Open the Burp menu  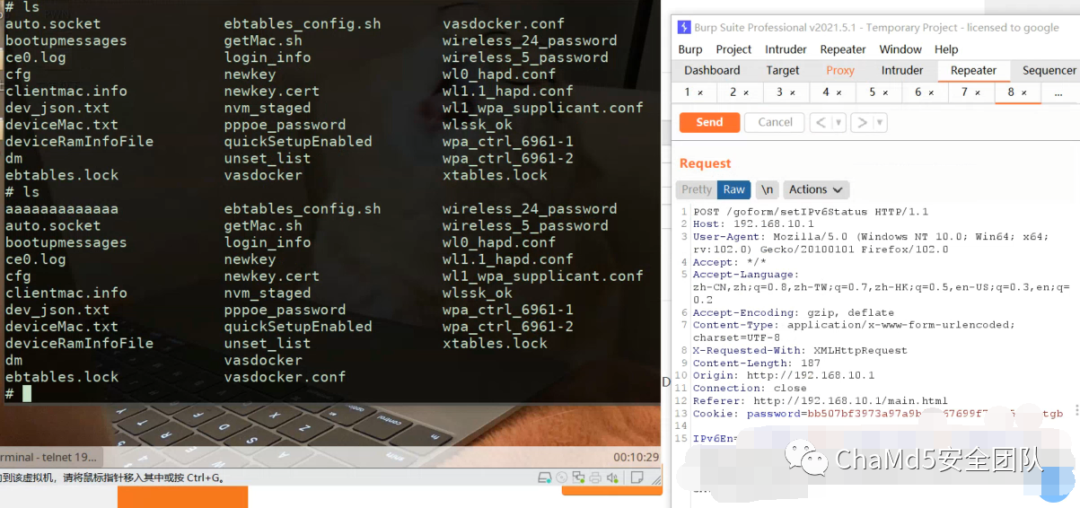[x=690, y=50]
